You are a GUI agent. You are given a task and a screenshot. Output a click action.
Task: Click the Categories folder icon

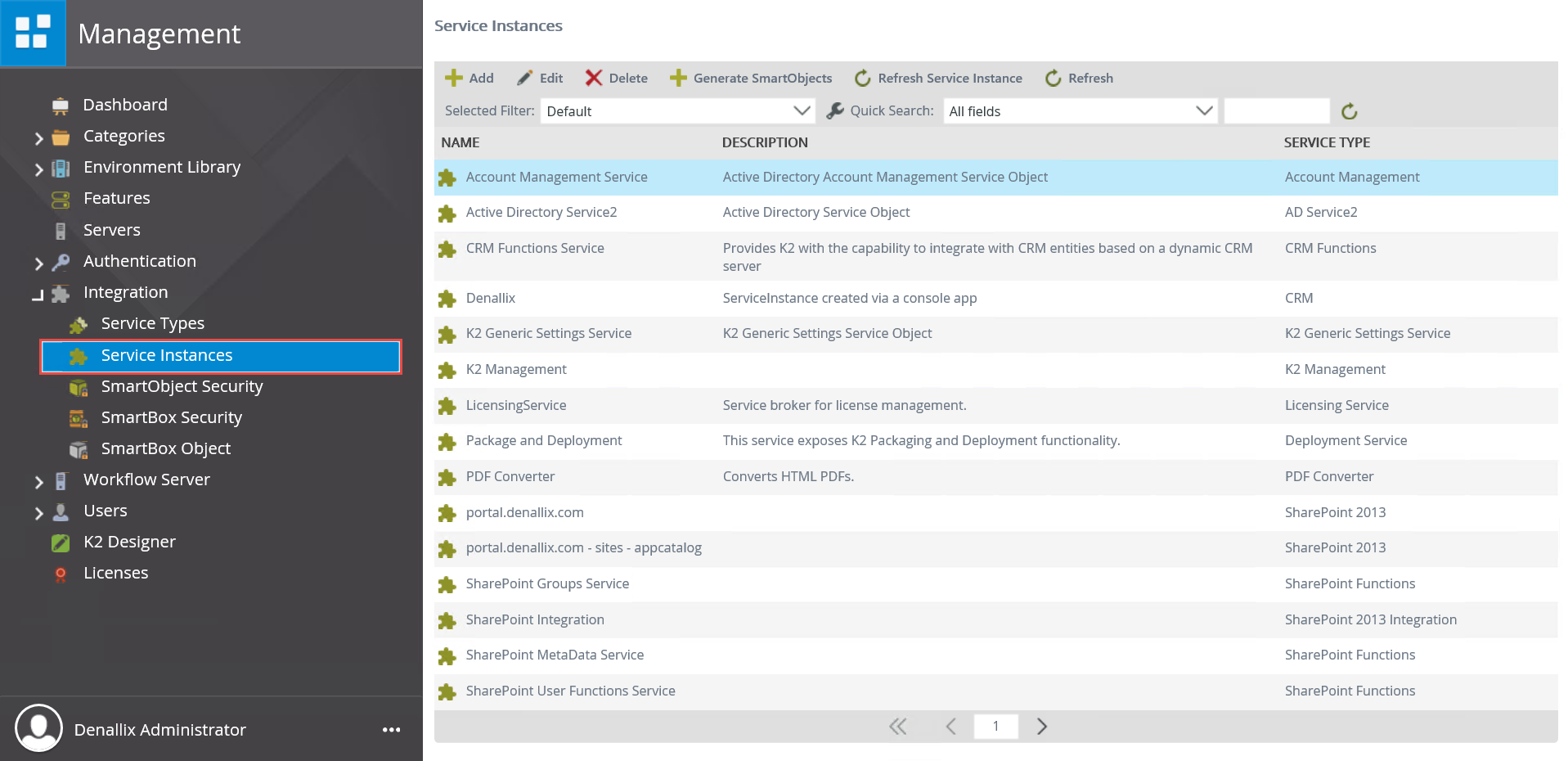point(61,137)
